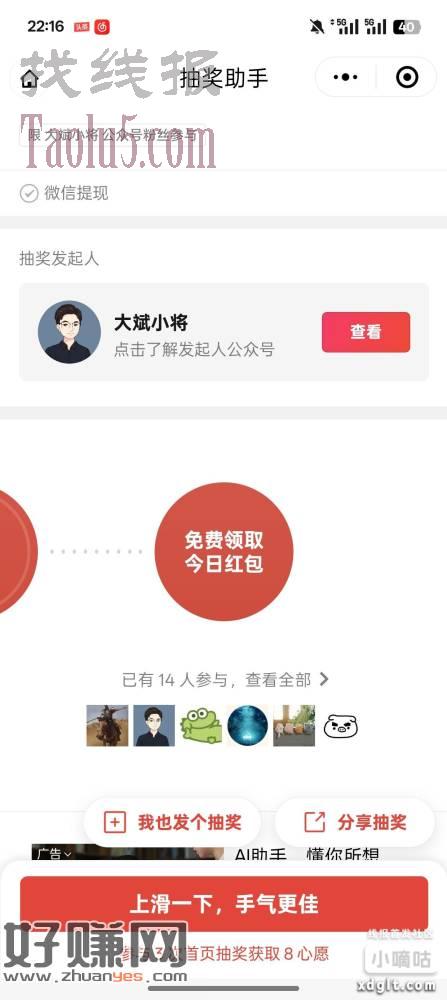The width and height of the screenshot is (447, 1000).
Task: Tap the muted bell status icon
Action: click(x=316, y=26)
